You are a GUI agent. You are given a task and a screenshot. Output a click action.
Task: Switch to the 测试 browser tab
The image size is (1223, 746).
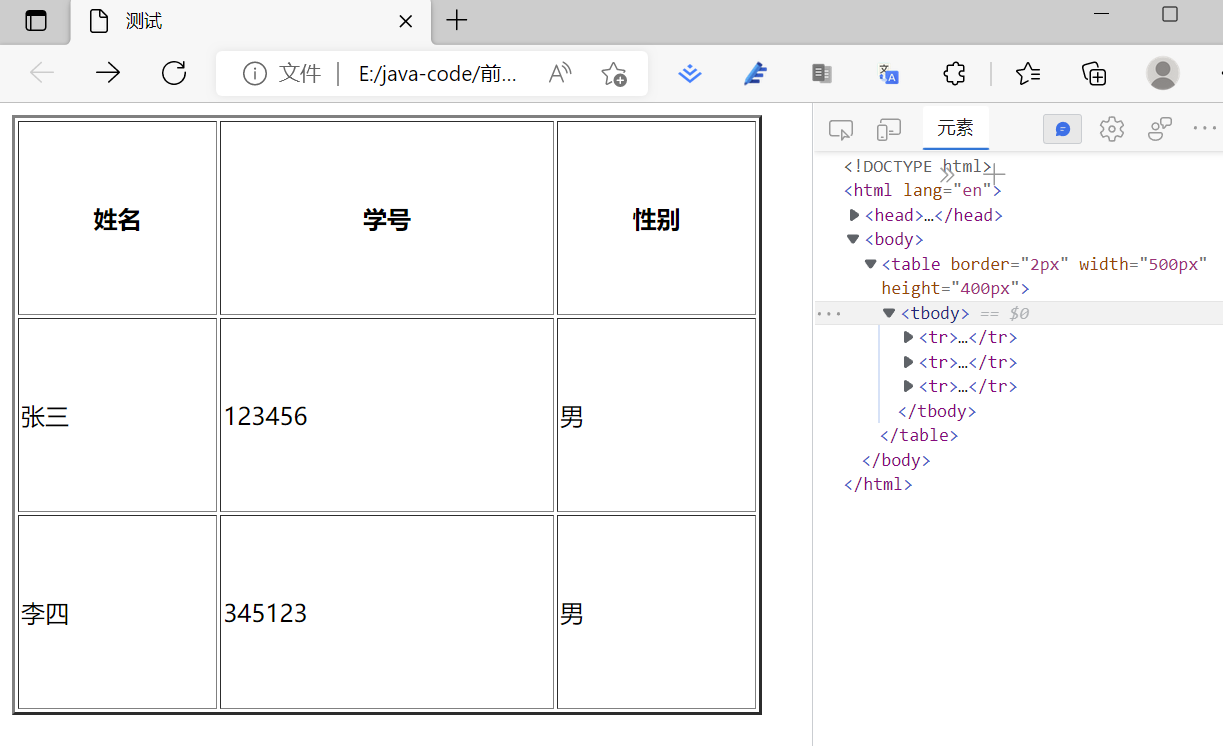click(250, 21)
